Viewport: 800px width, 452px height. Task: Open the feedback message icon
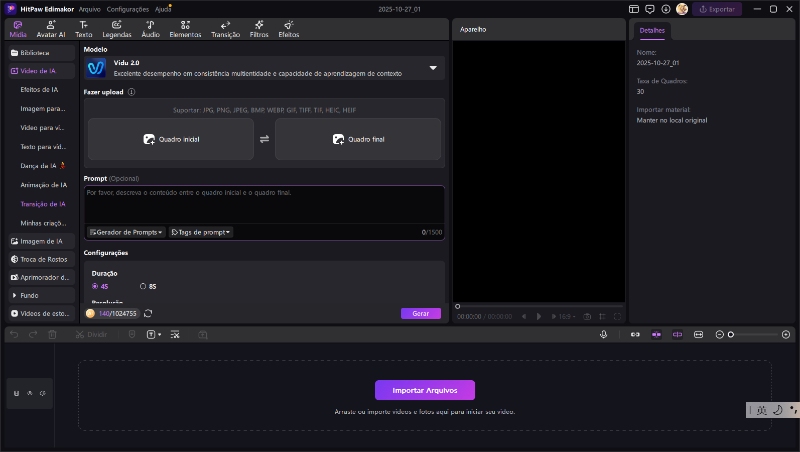pyautogui.click(x=650, y=9)
